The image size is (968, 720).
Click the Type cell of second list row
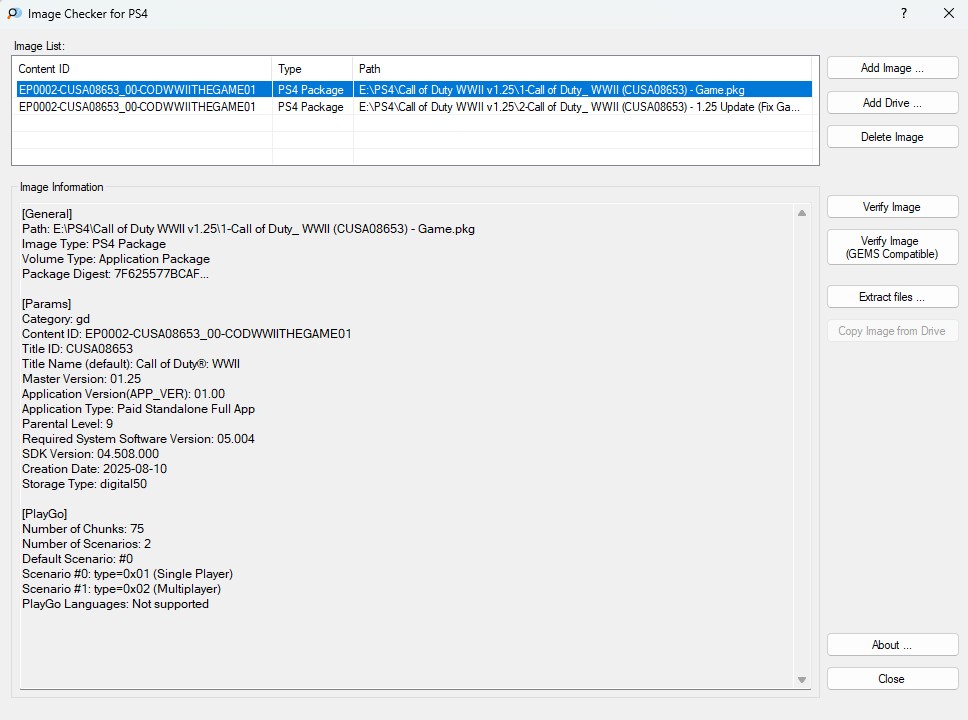click(311, 107)
